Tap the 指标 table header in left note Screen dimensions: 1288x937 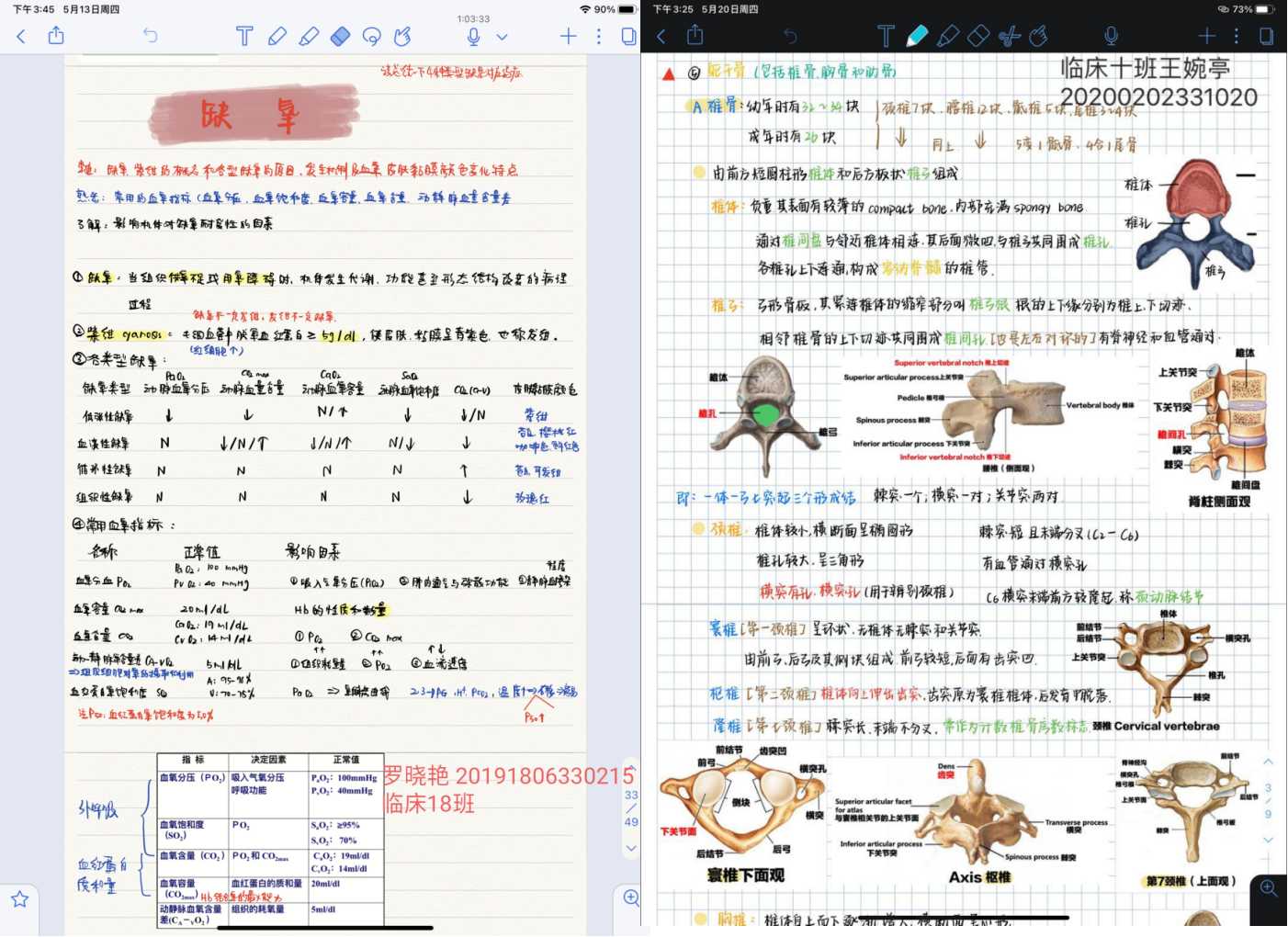193,760
